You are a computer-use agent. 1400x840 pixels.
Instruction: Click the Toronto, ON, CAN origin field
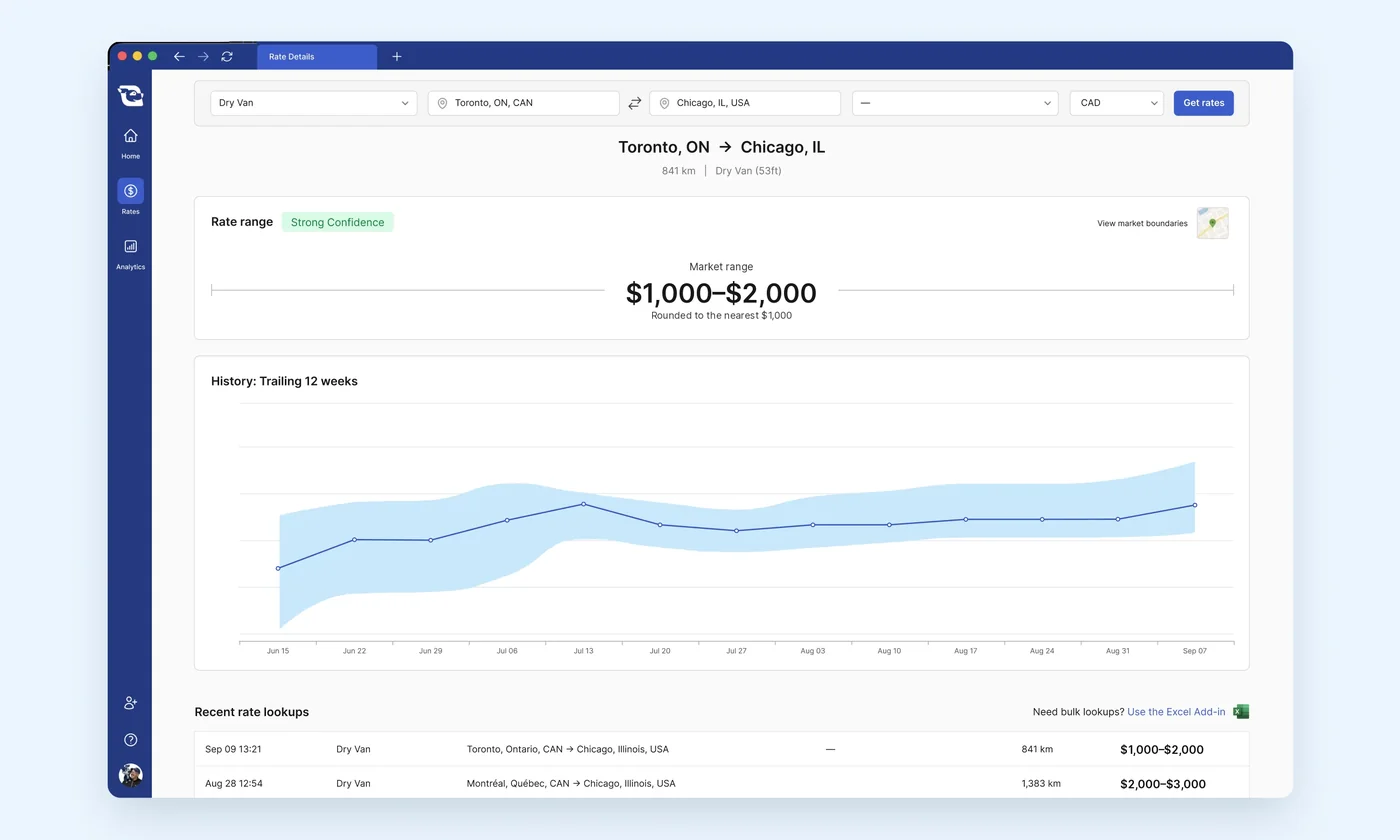click(x=524, y=103)
